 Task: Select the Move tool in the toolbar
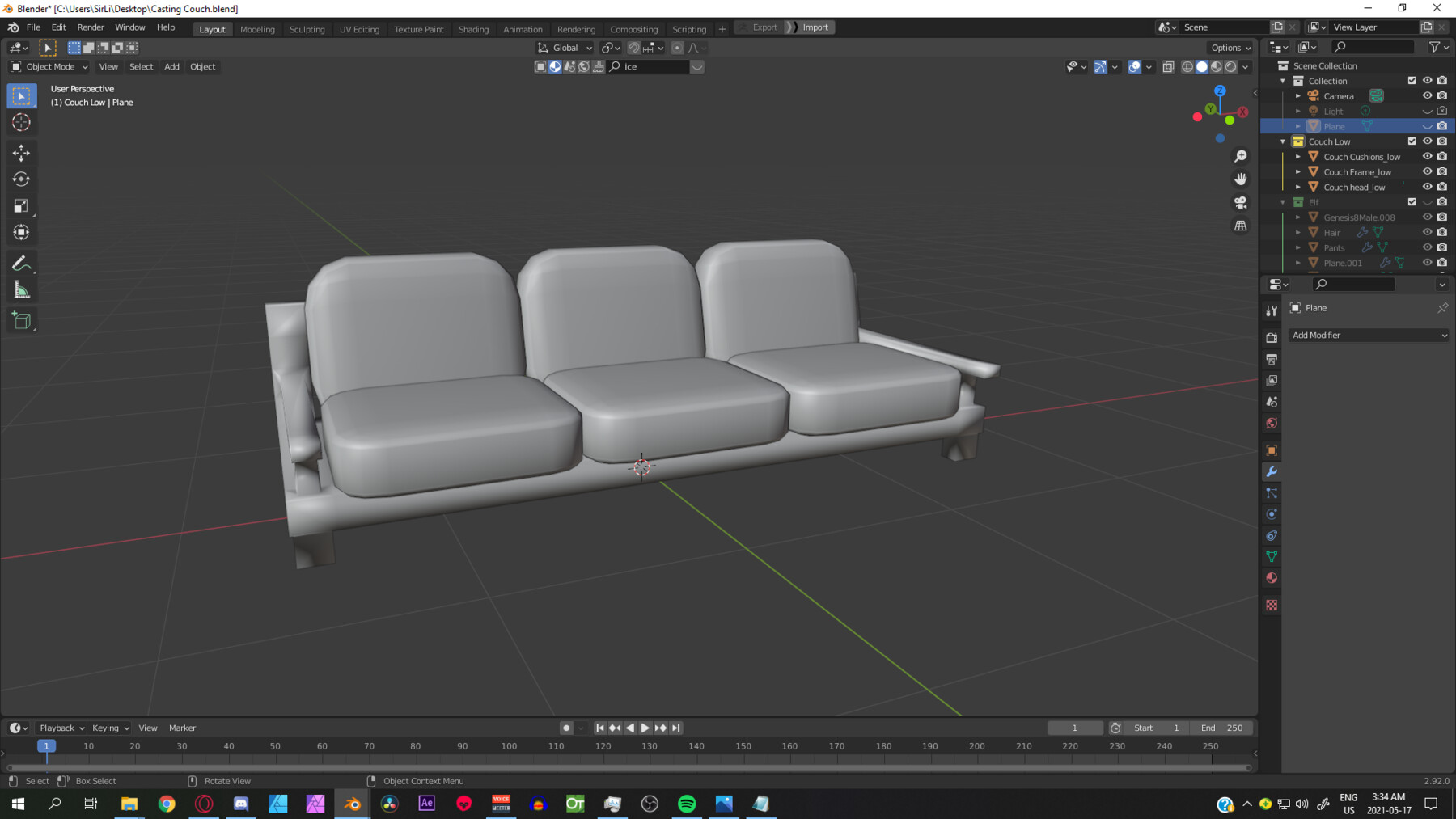[x=22, y=153]
